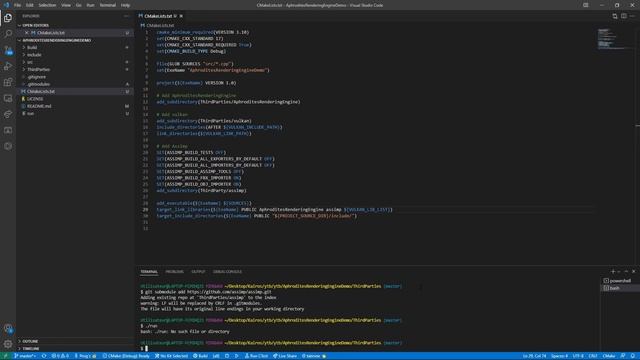640x360 pixels.
Task: Switch to the OUTPUT panel tab
Action: coord(198,272)
